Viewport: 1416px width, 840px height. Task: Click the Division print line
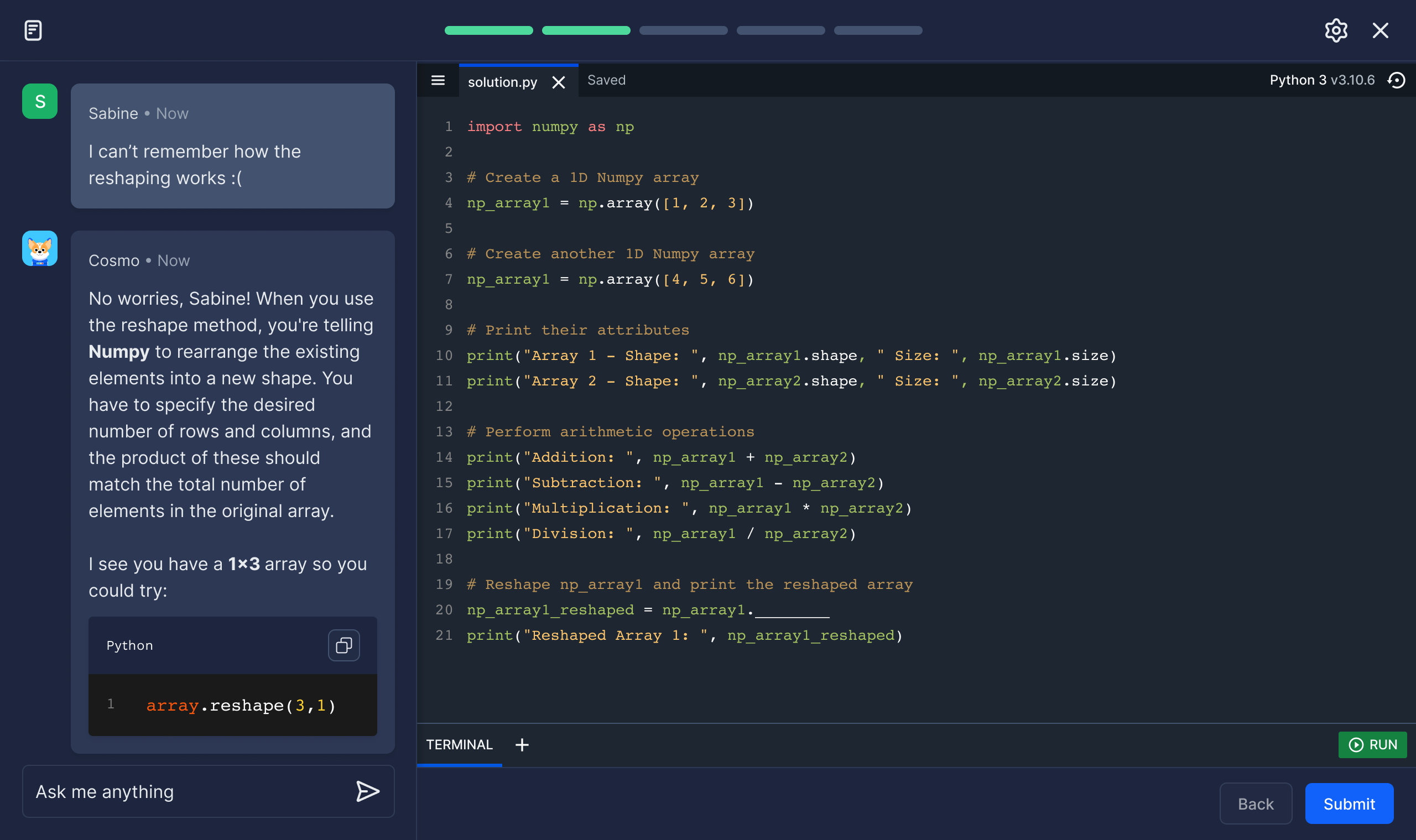[662, 534]
